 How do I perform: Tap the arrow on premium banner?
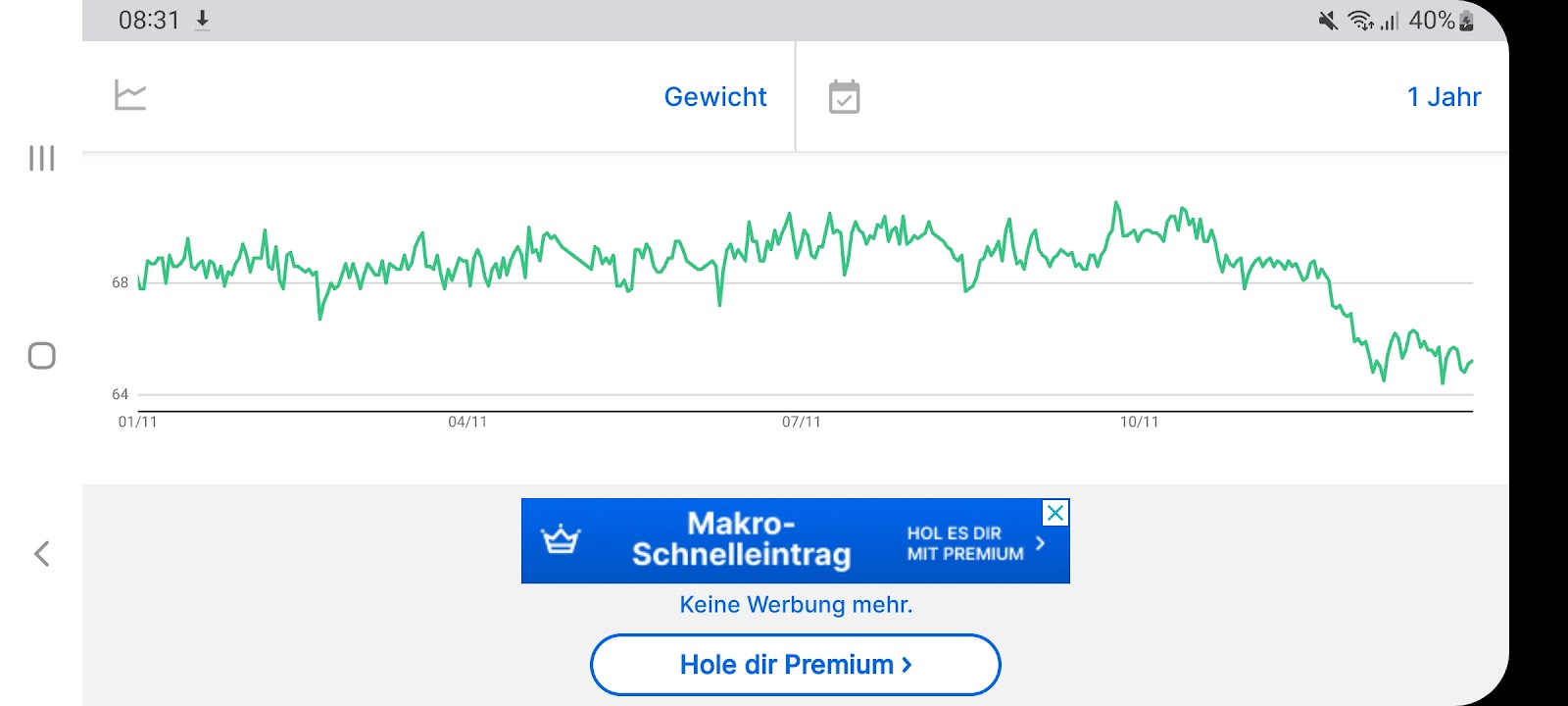click(1040, 542)
